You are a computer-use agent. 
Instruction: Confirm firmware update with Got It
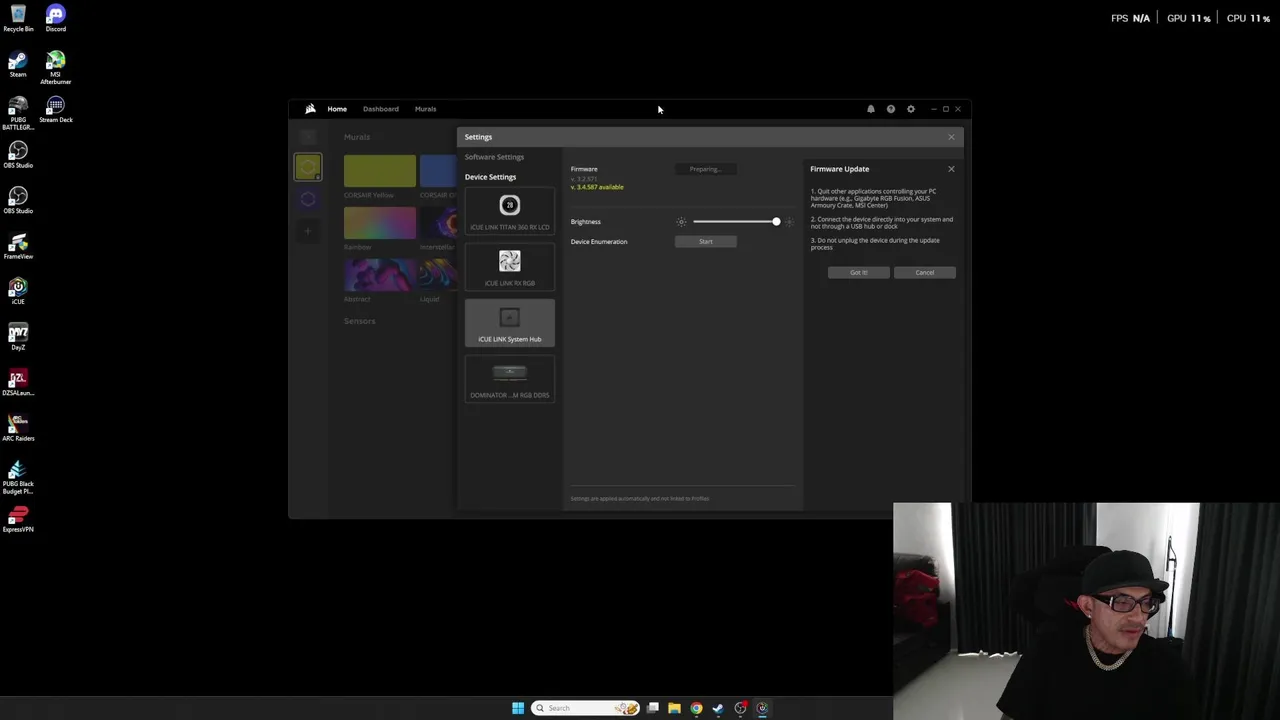tap(858, 273)
